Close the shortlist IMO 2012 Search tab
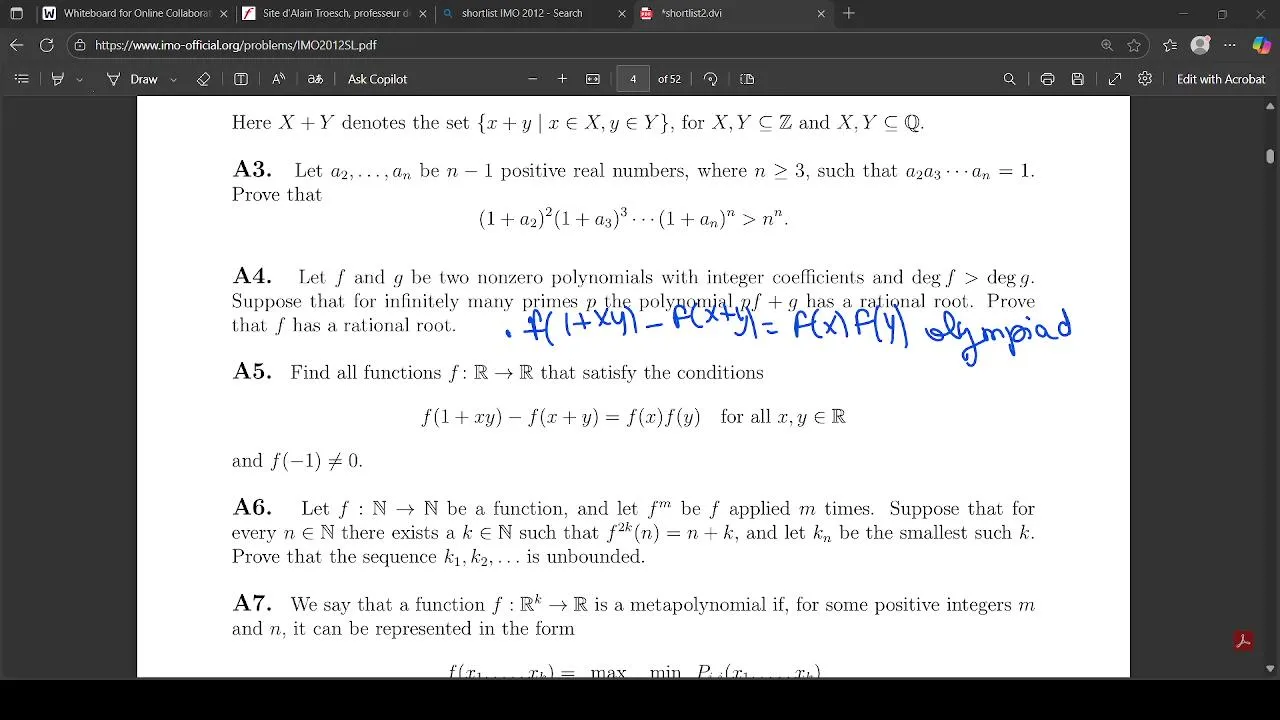The width and height of the screenshot is (1280, 720). click(622, 14)
